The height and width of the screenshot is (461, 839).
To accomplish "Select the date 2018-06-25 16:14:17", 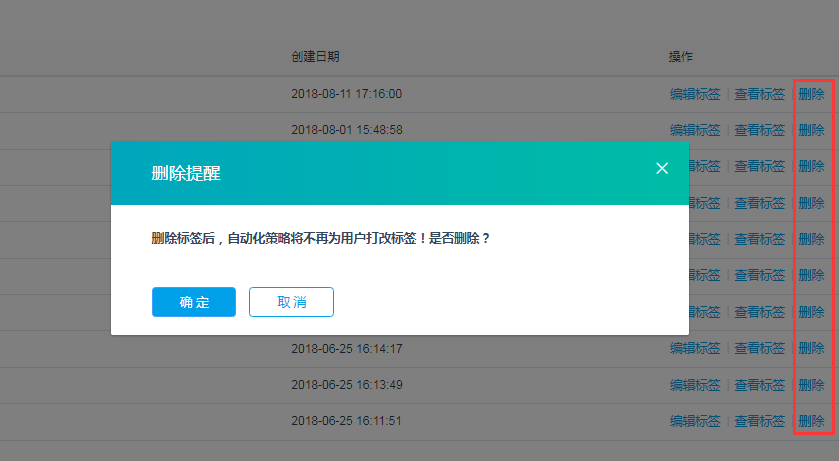I will coord(347,349).
